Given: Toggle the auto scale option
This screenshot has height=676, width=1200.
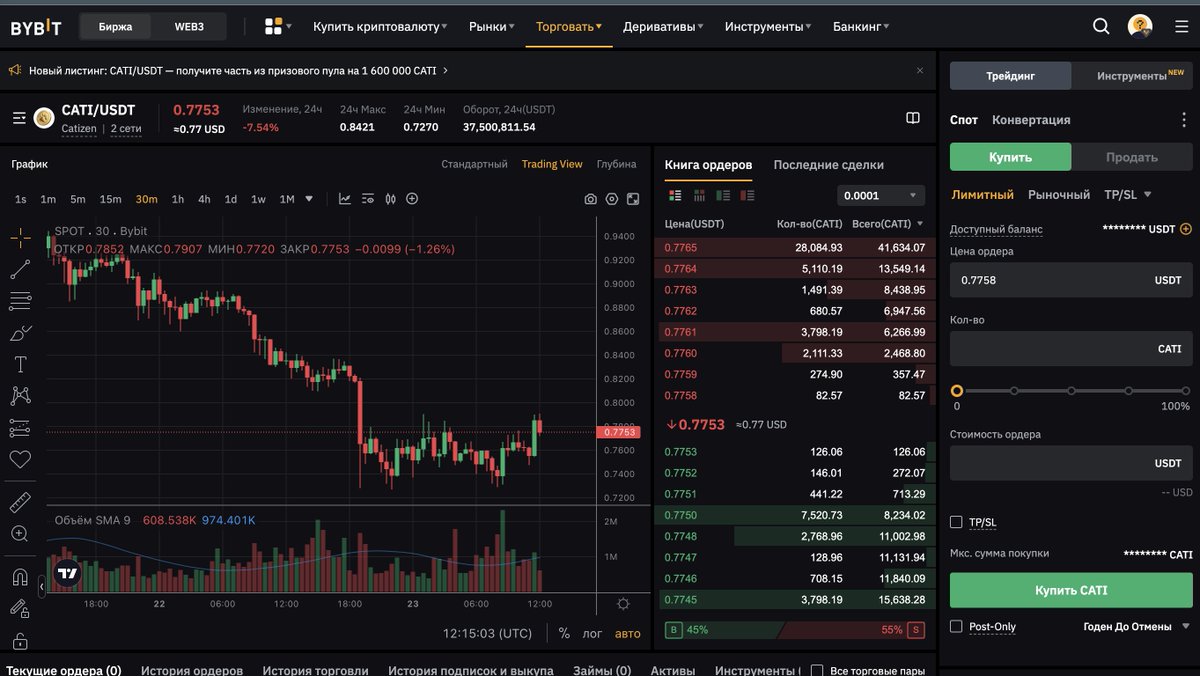Looking at the screenshot, I should tap(627, 633).
